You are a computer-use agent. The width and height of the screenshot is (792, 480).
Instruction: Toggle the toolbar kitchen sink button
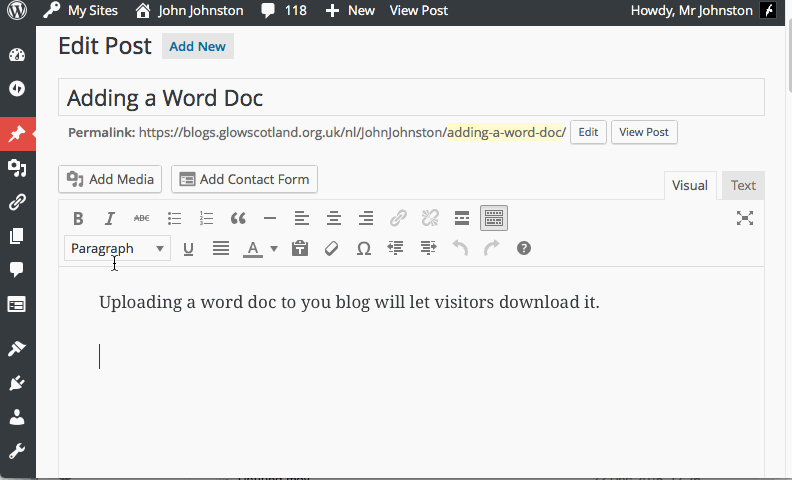point(493,218)
